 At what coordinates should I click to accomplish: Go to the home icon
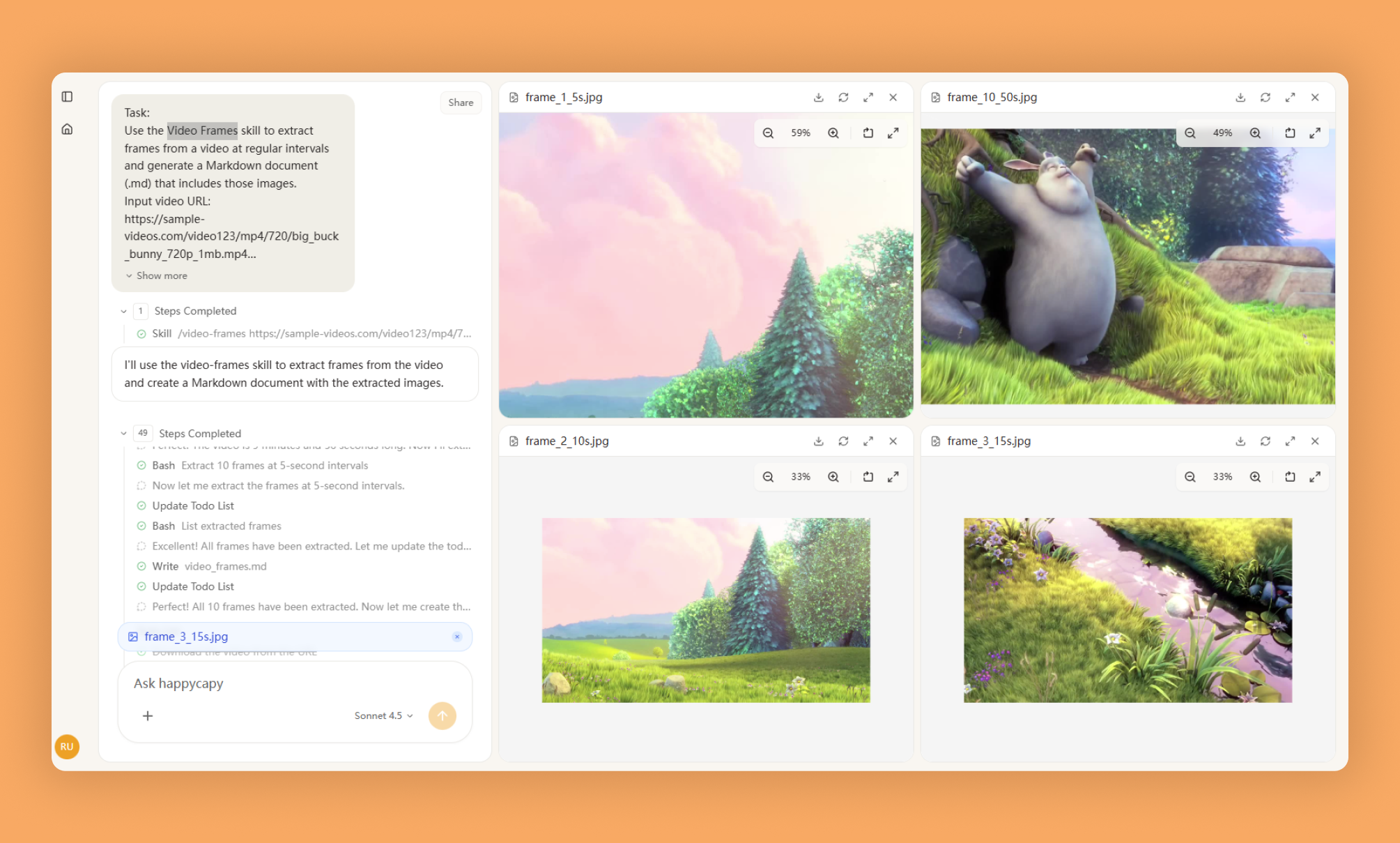tap(67, 129)
